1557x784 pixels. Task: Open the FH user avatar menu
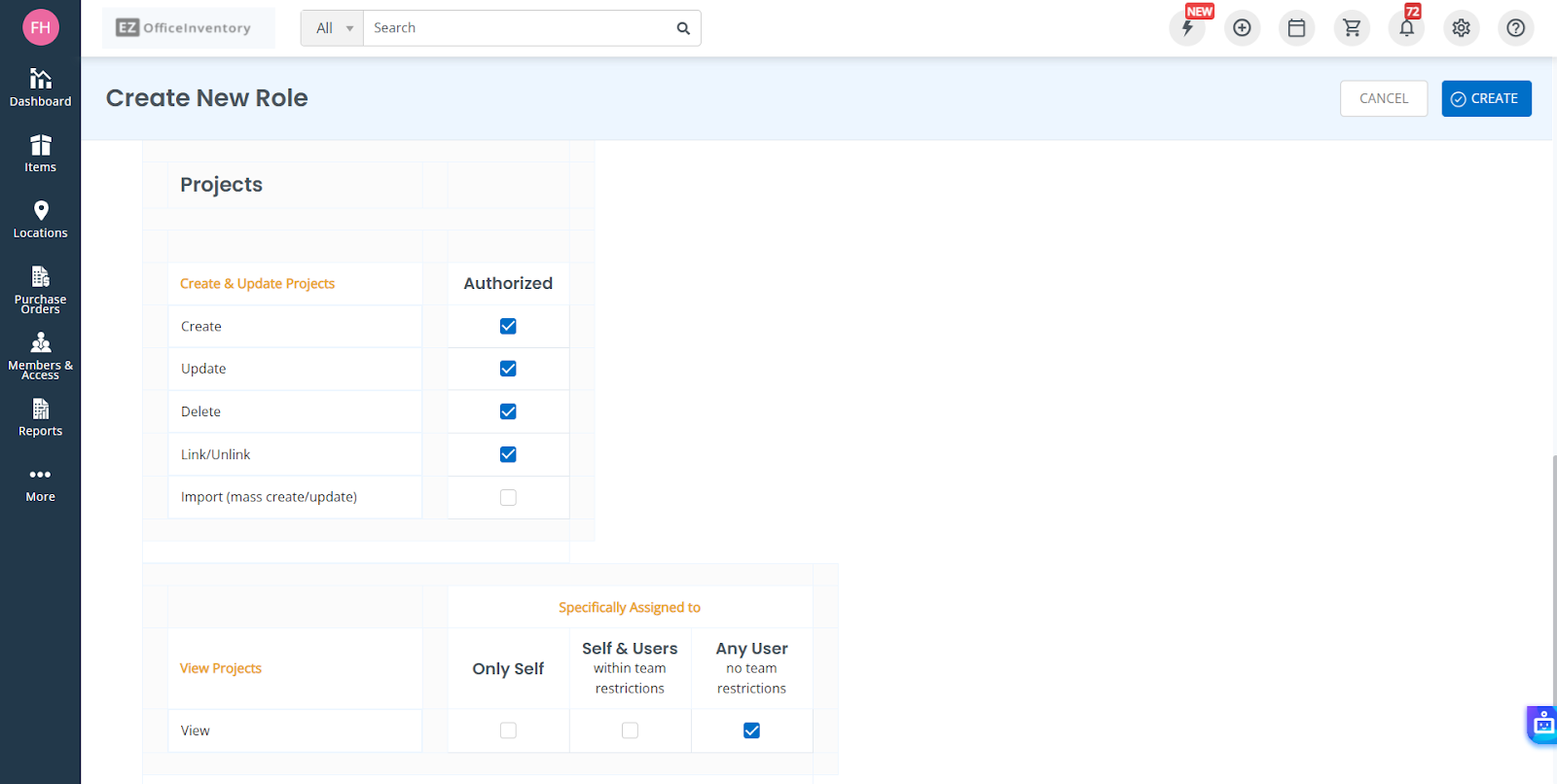(41, 27)
